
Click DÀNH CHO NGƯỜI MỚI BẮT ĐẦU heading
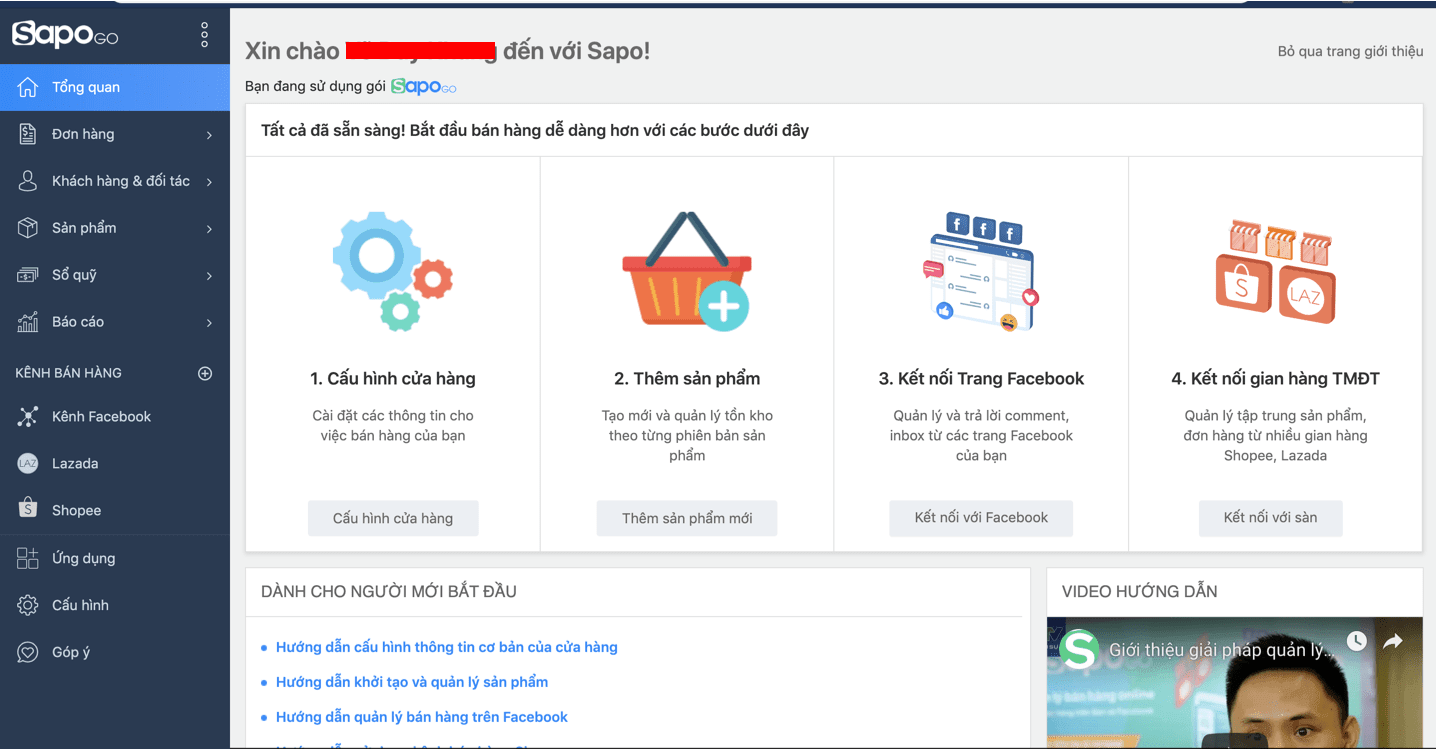(x=389, y=591)
